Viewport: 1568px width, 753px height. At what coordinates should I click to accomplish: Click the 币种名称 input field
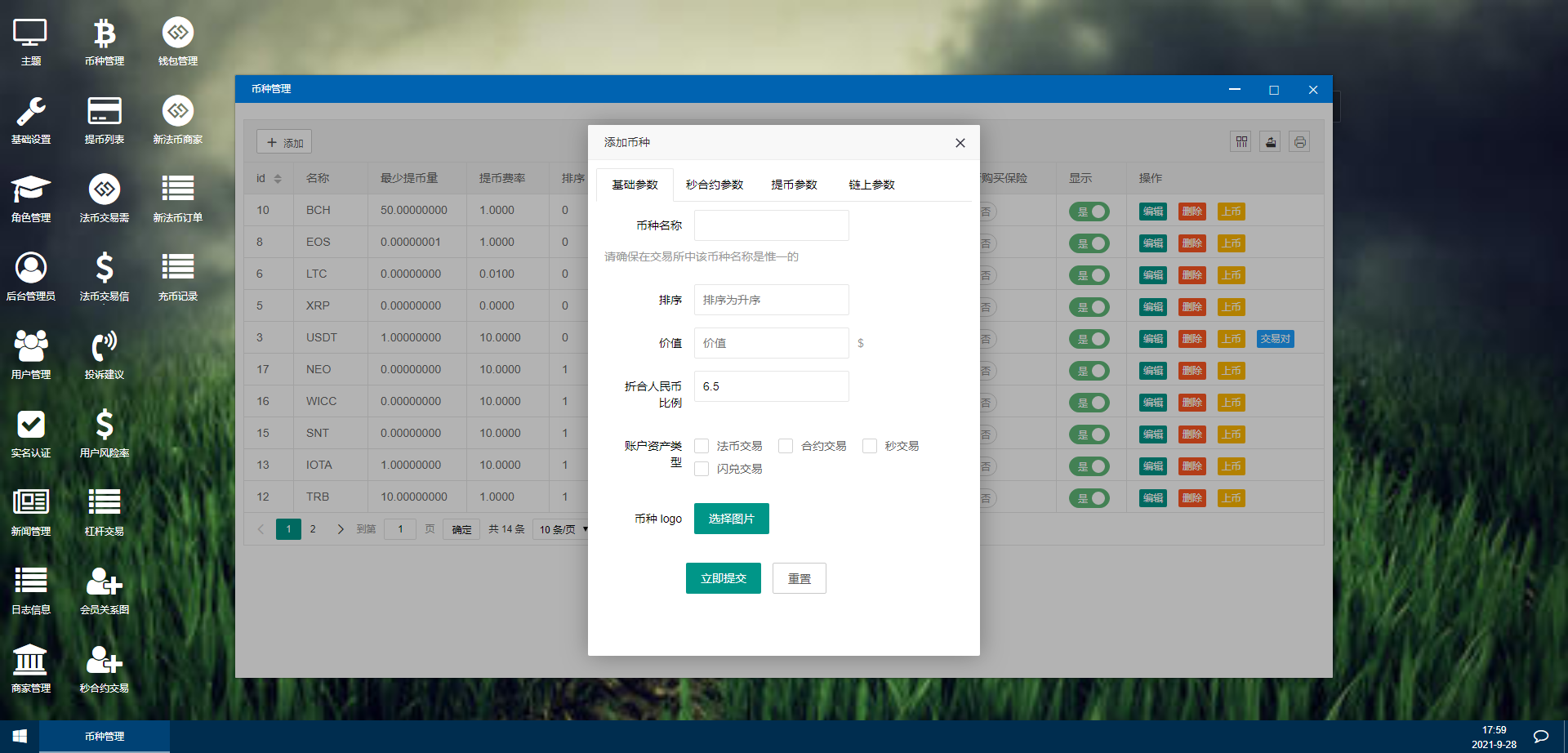point(771,225)
